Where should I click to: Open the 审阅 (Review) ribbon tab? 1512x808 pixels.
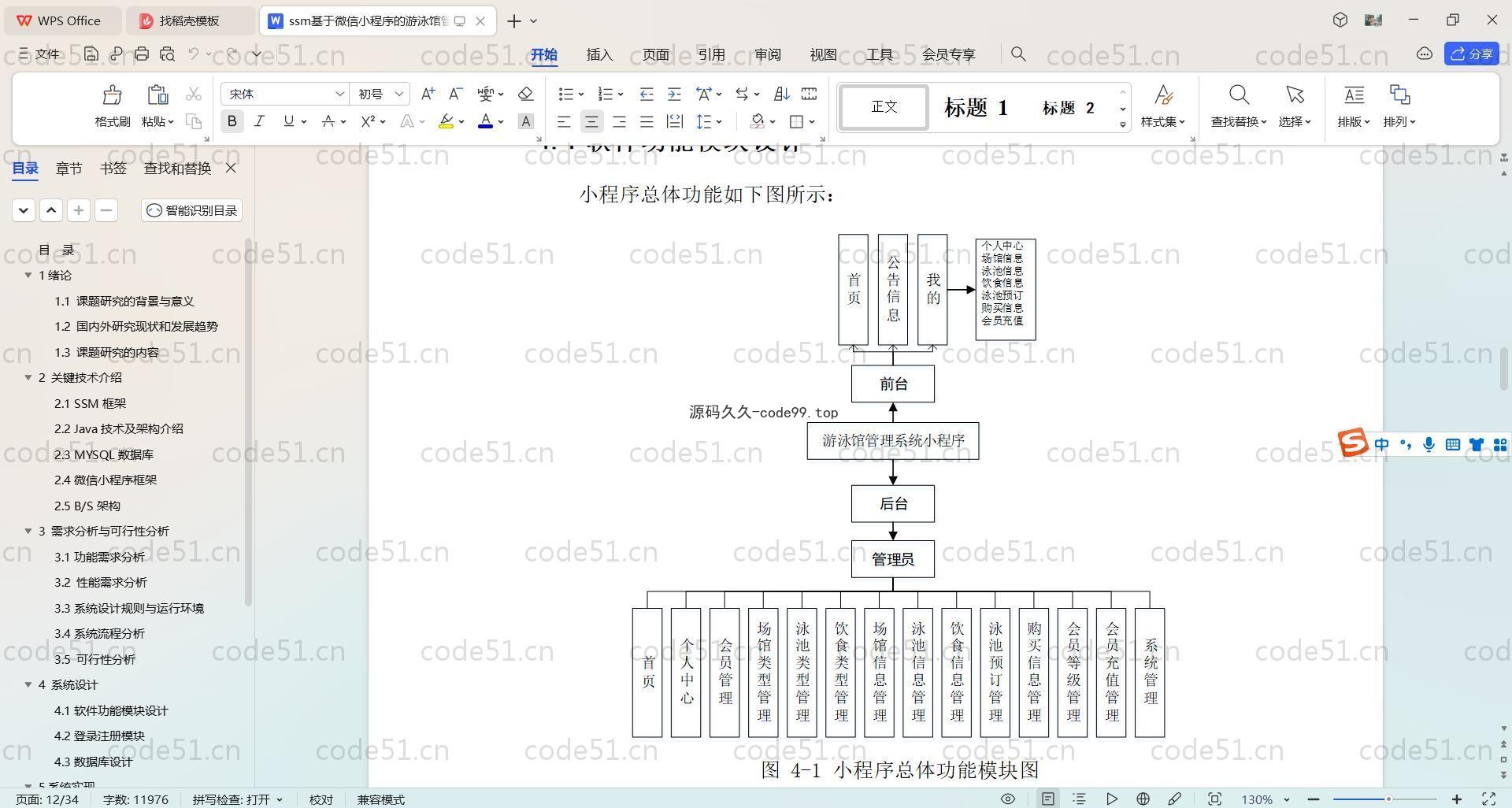(x=767, y=54)
